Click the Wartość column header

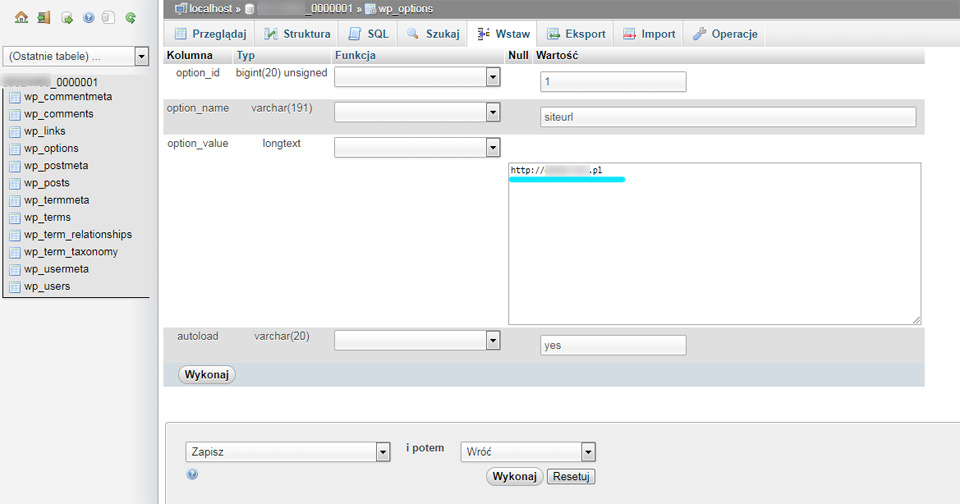click(557, 56)
